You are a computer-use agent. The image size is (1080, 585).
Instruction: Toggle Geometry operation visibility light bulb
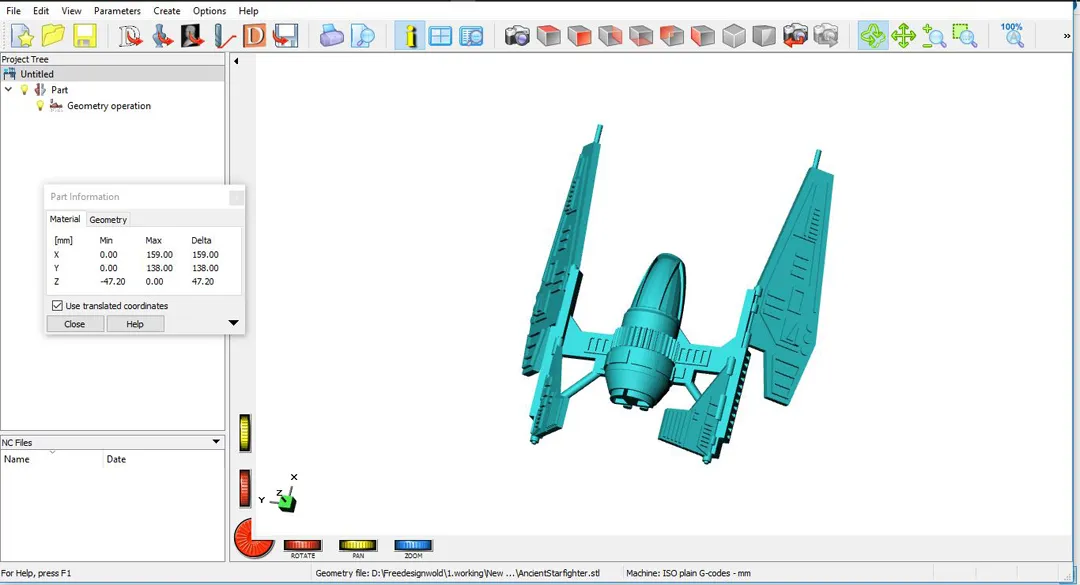click(x=40, y=105)
